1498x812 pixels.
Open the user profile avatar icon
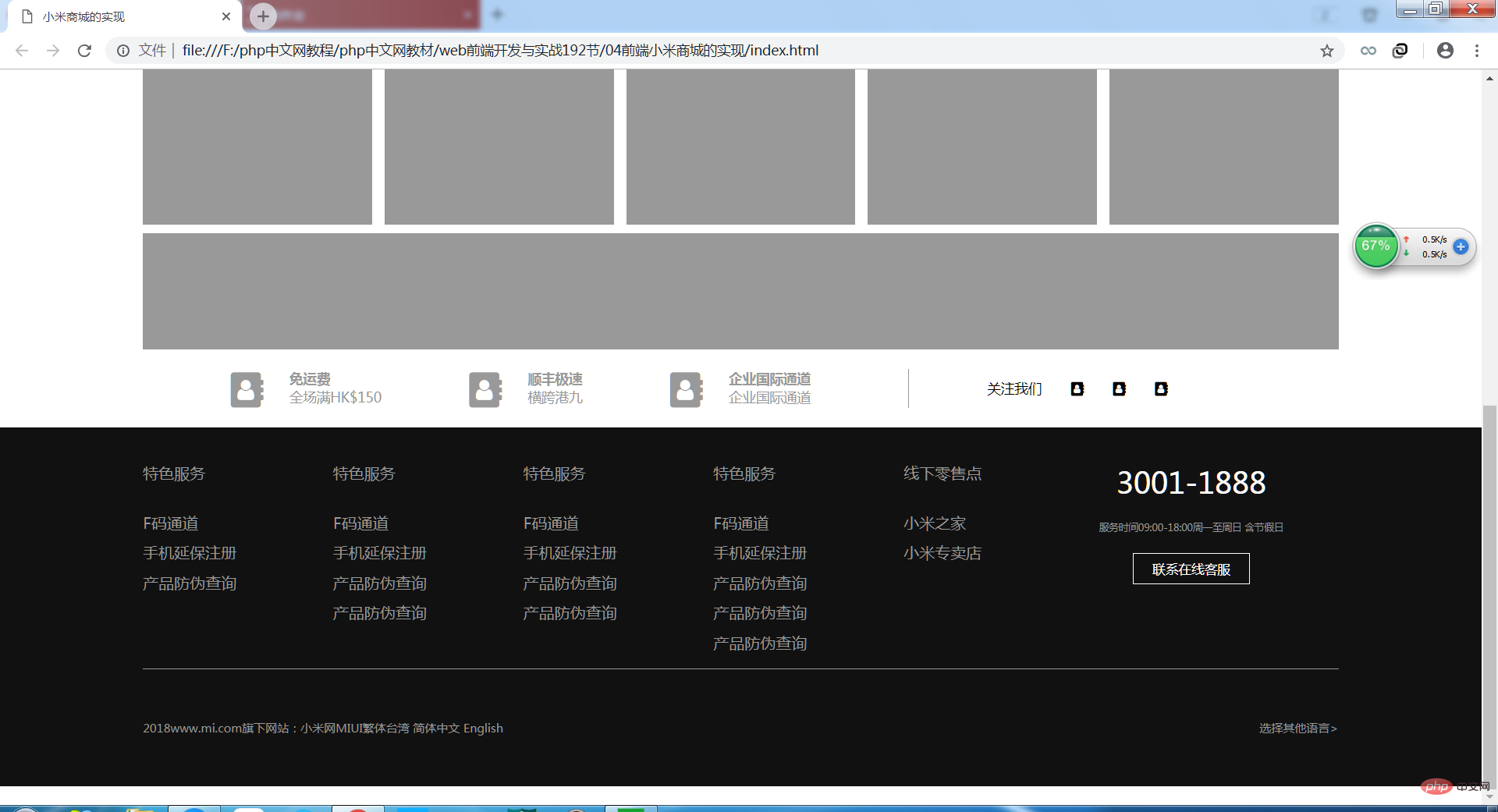pyautogui.click(x=1445, y=51)
